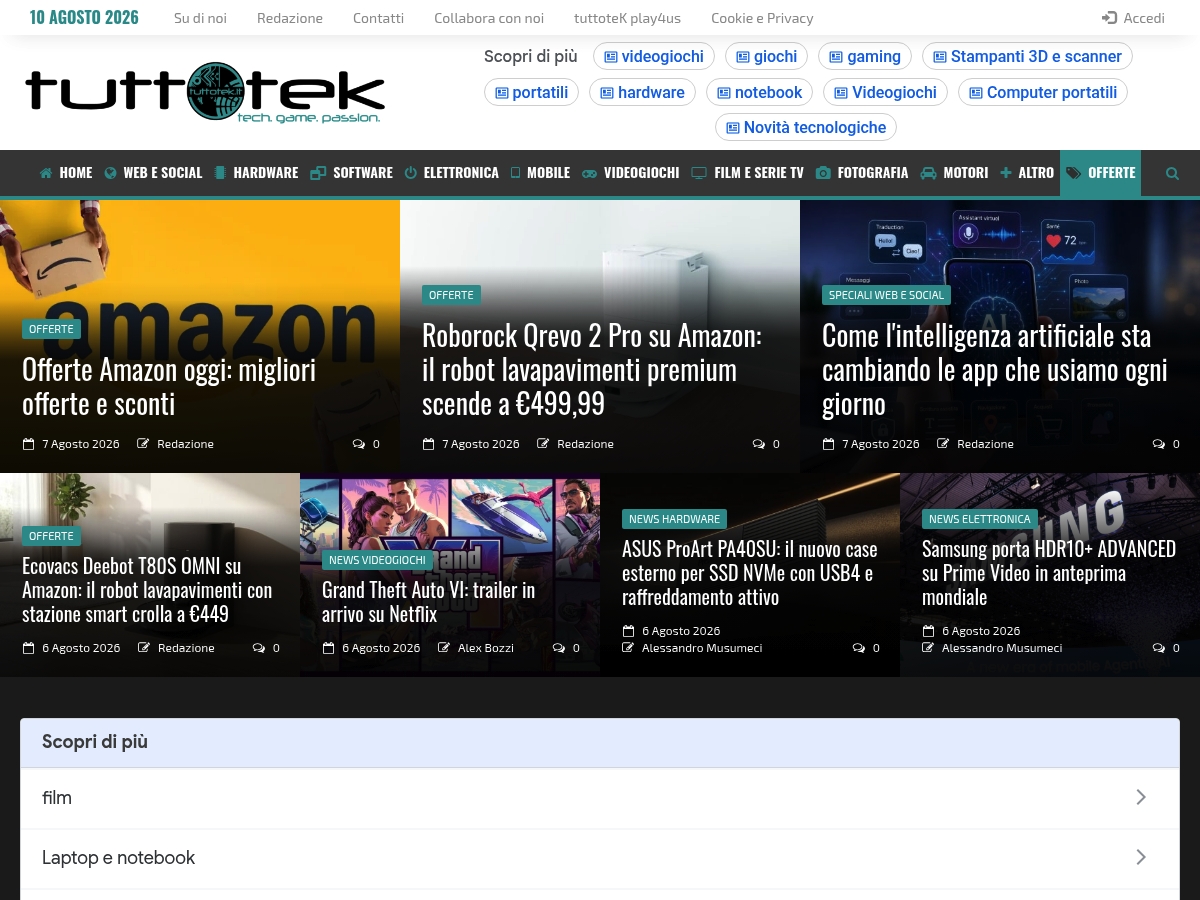Open the Elettronica navigation menu
1200x900 pixels.
(x=451, y=173)
